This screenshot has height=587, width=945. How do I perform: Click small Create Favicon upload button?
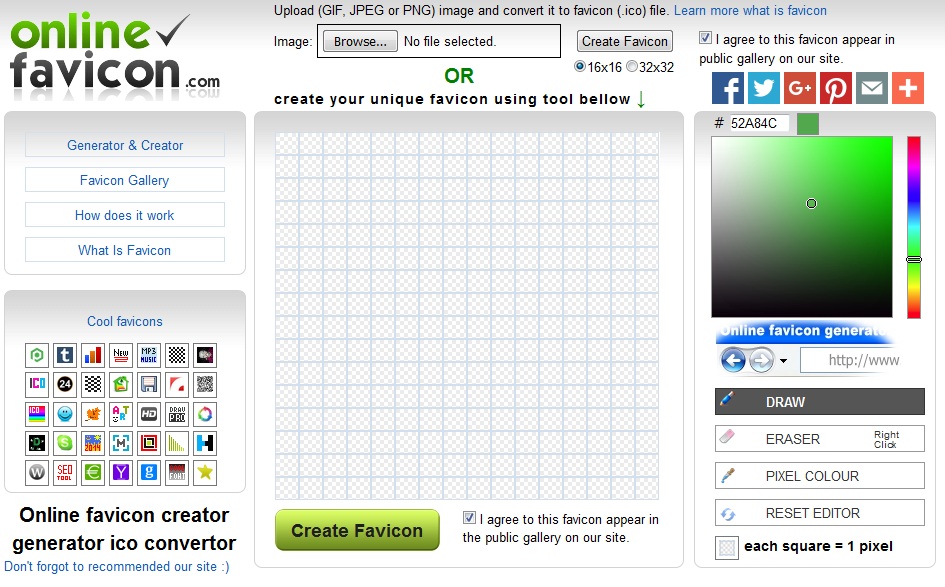(624, 42)
